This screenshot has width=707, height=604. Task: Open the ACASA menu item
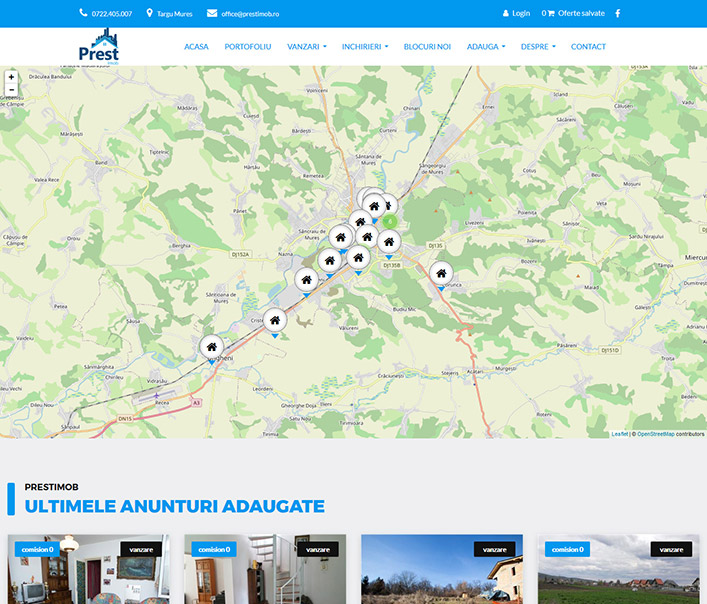196,46
